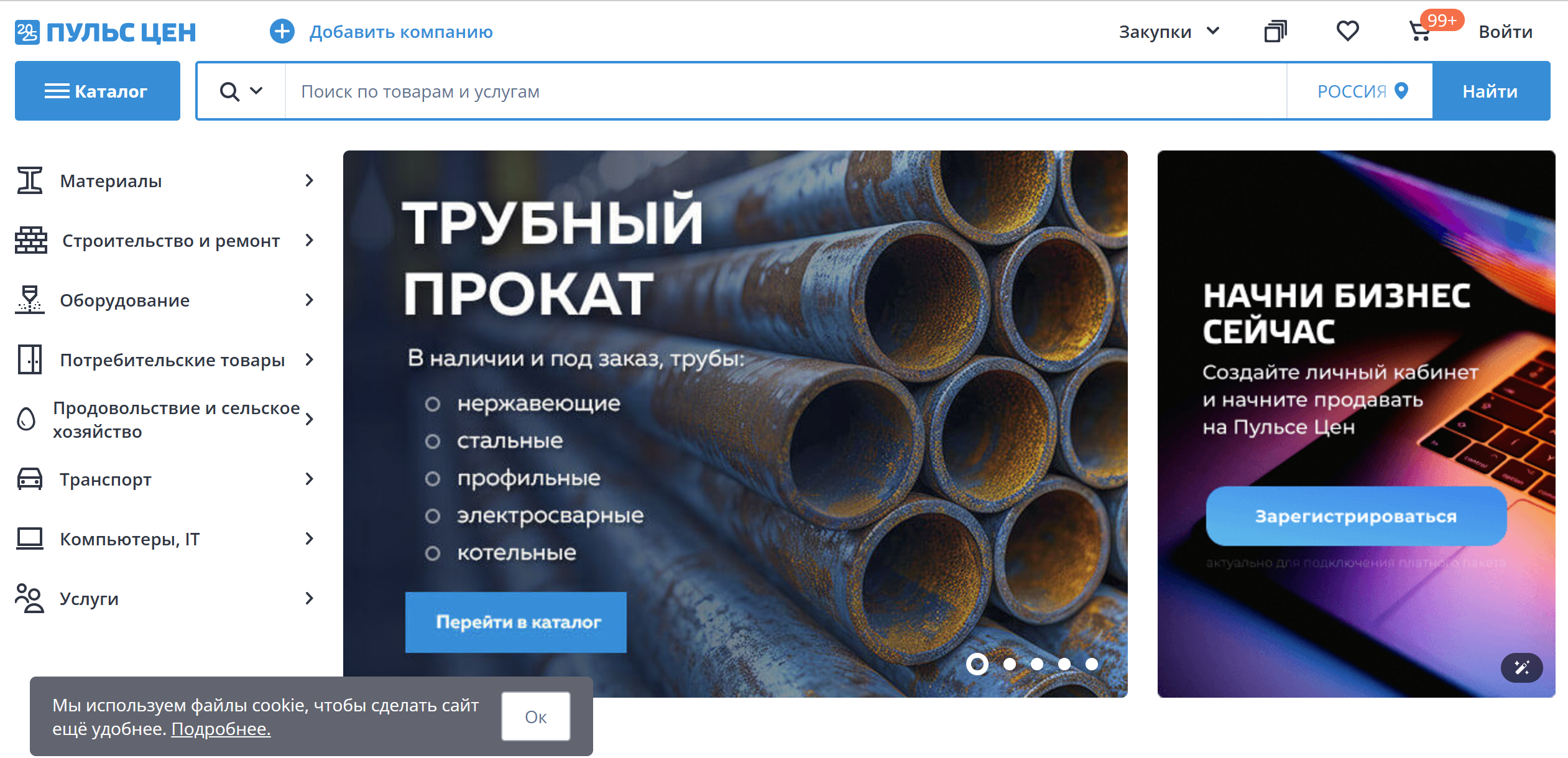Select the fourth carousel slide dot

coord(1064,664)
